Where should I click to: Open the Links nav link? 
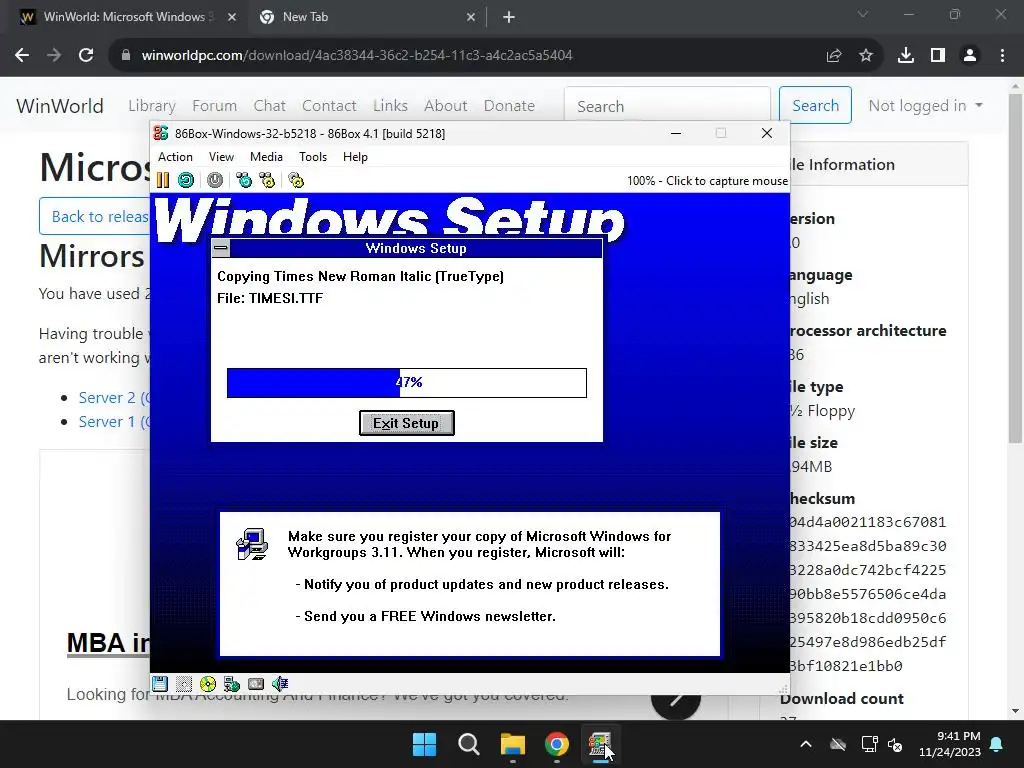(x=391, y=106)
